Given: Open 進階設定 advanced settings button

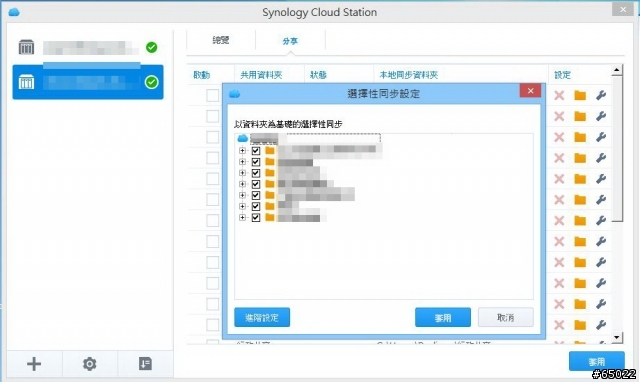Looking at the screenshot, I should (262, 318).
